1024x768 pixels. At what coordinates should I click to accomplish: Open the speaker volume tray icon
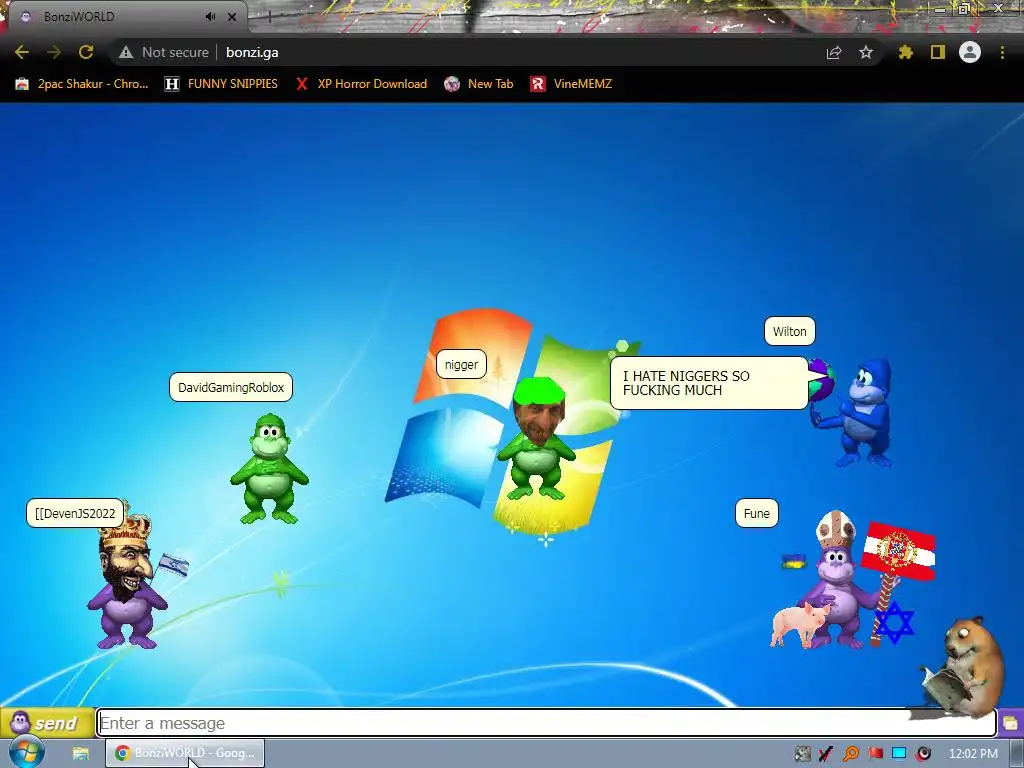[x=923, y=754]
